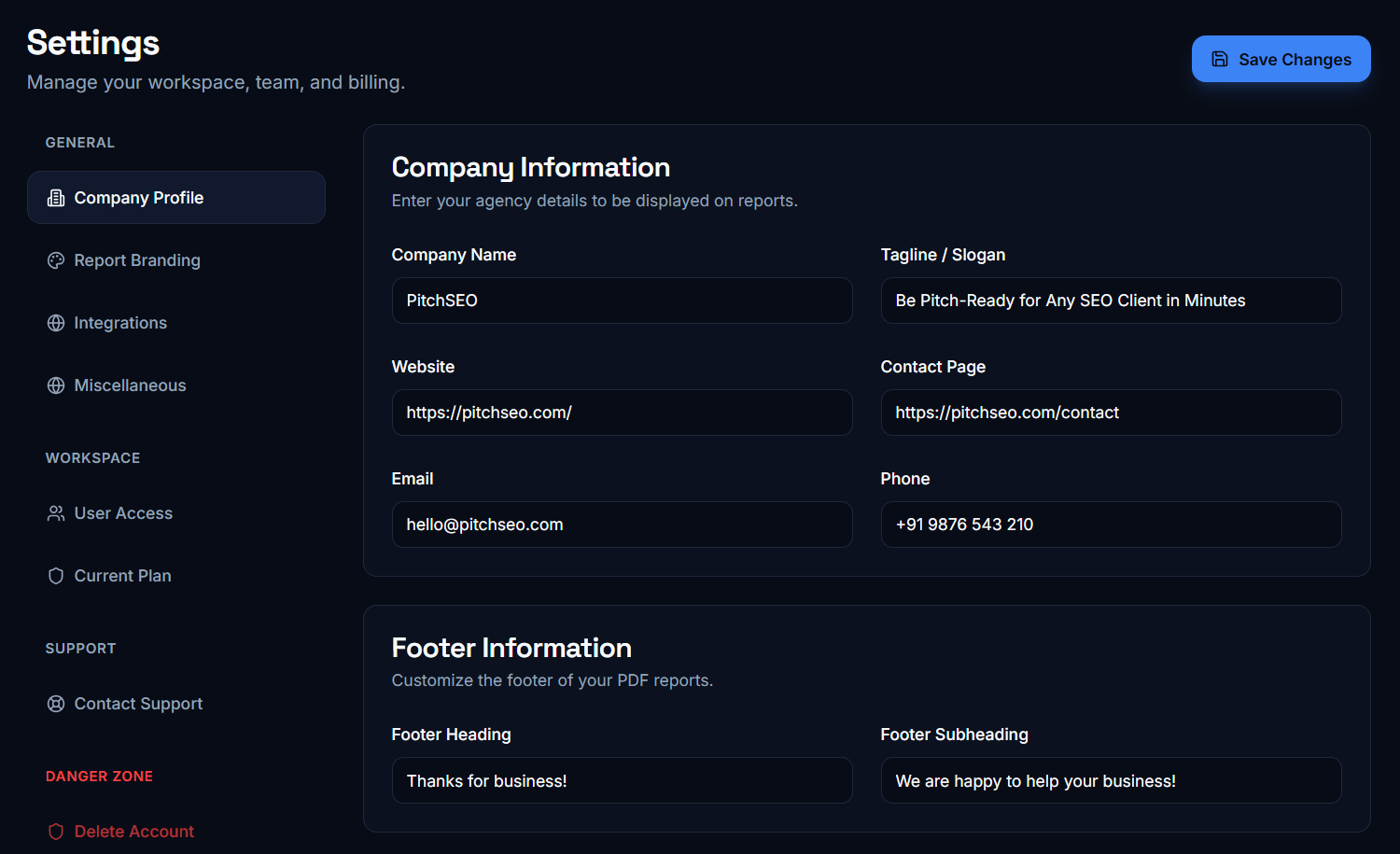Click the Contact Page field label
This screenshot has height=854, width=1400.
coord(933,367)
